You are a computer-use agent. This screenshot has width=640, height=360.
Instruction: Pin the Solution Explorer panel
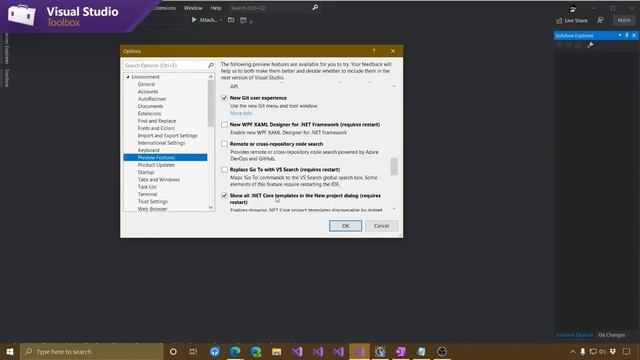click(x=627, y=36)
